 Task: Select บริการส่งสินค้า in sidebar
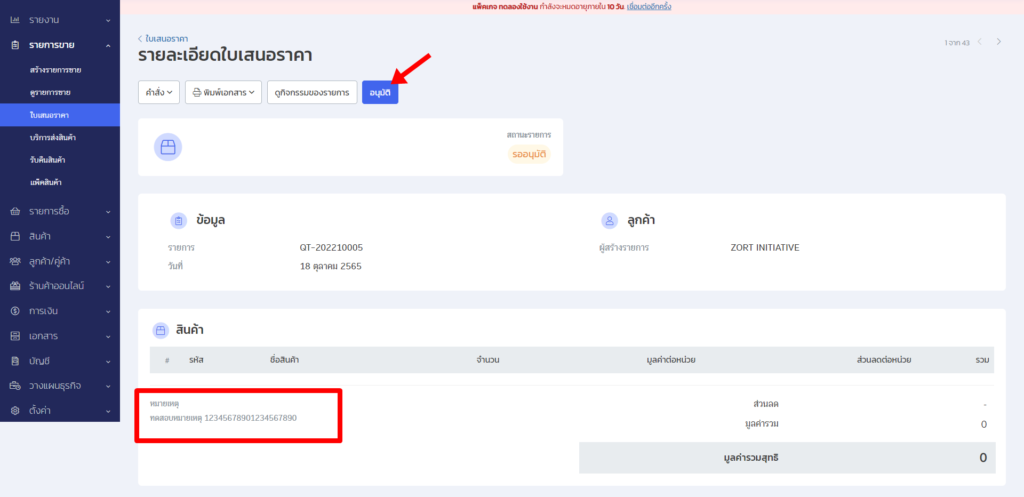pyautogui.click(x=53, y=137)
